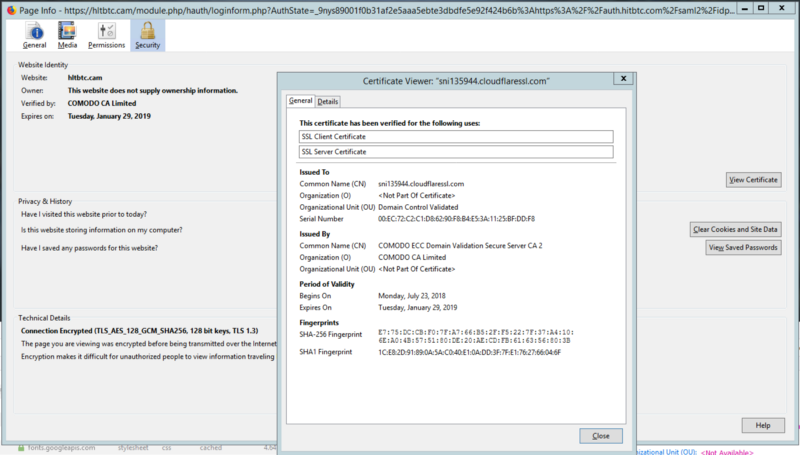
Task: Click 'Have I saved any passwords for this website?'
Action: click(89, 248)
